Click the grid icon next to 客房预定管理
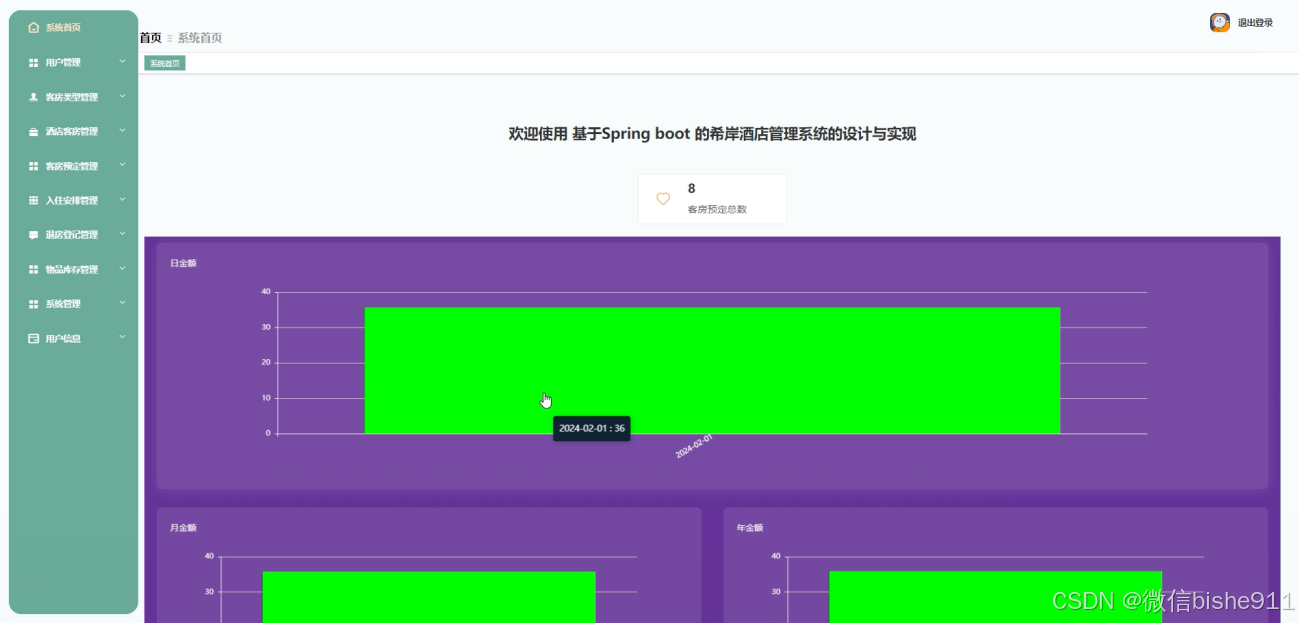The width and height of the screenshot is (1299, 623). (34, 166)
